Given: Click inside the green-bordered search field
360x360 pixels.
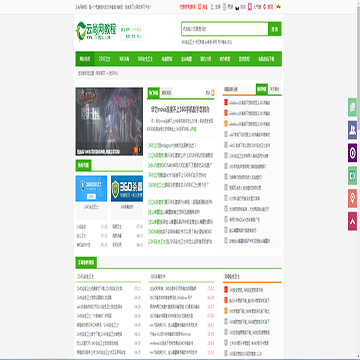Looking at the screenshot, I should click(225, 29).
